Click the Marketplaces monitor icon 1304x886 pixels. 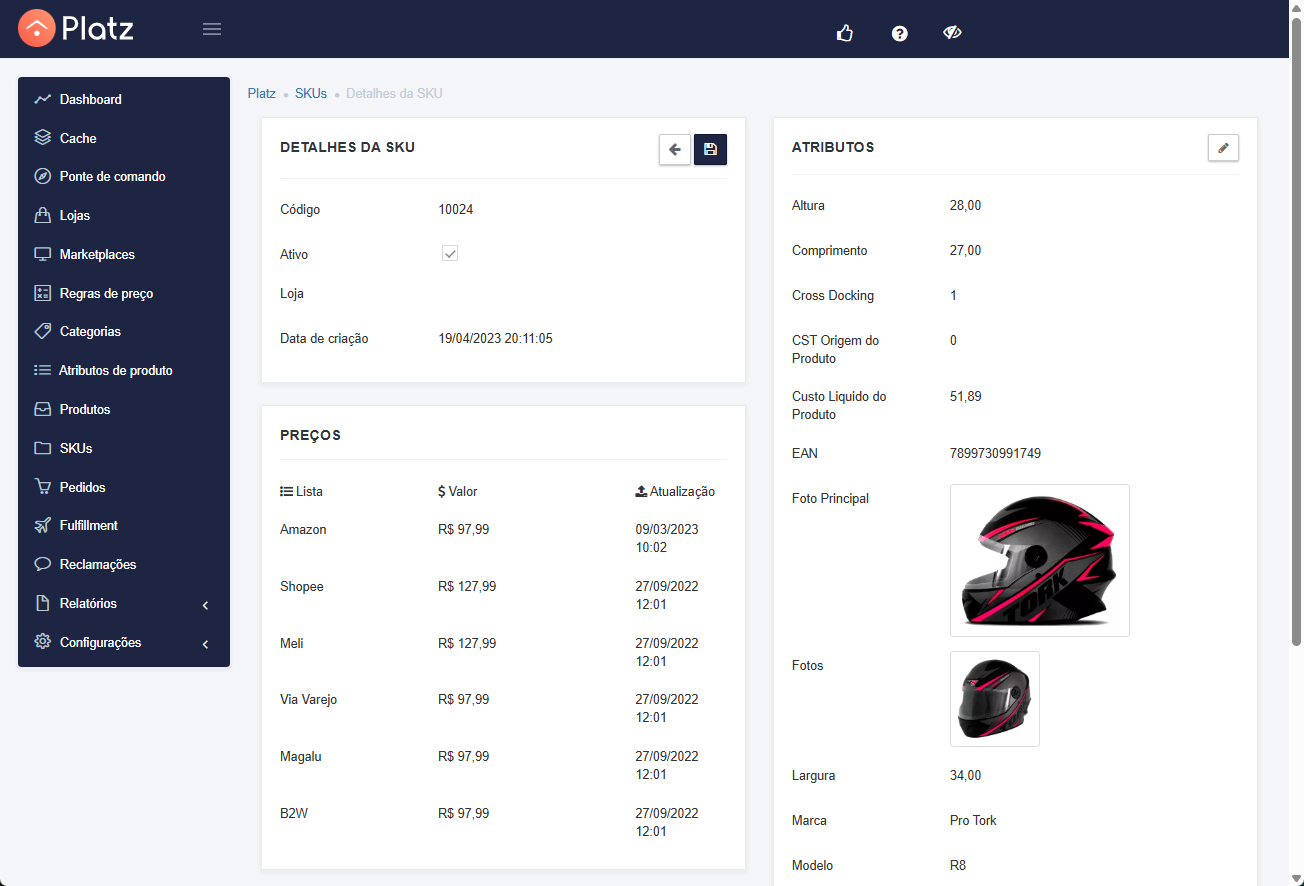[x=42, y=254]
